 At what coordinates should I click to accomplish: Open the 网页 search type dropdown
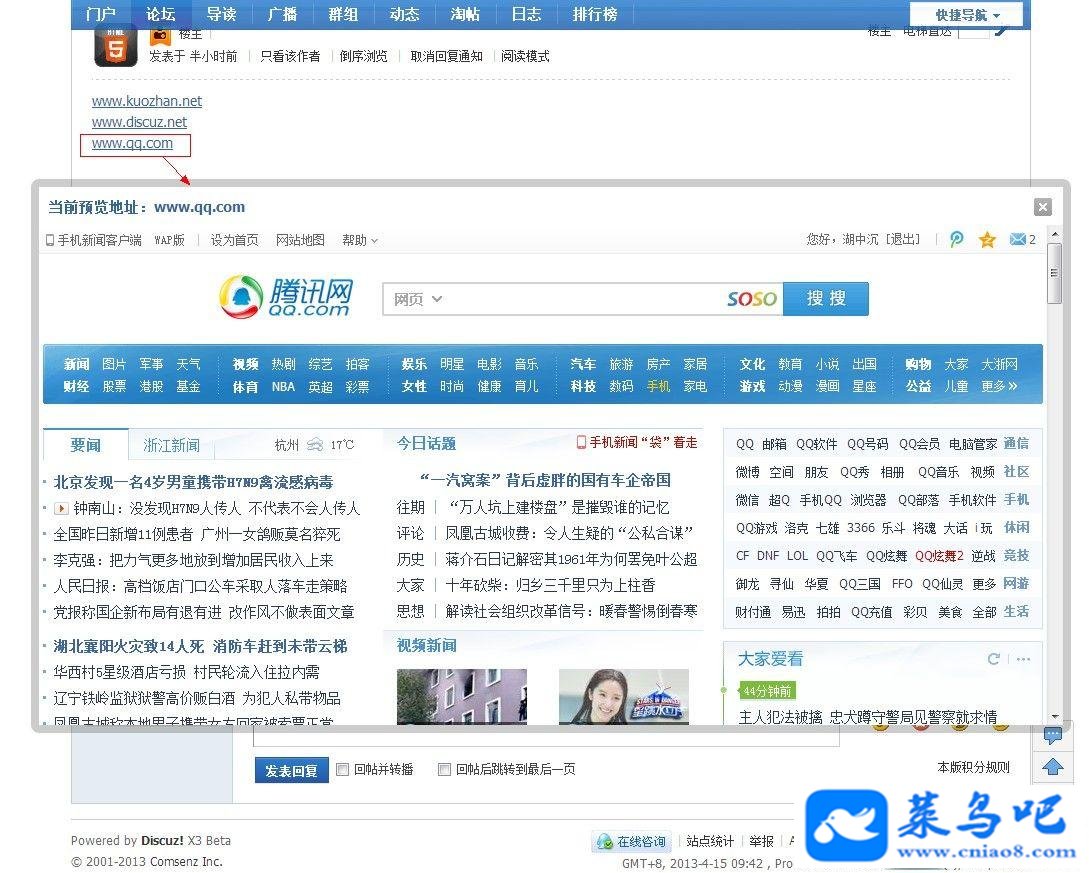417,299
